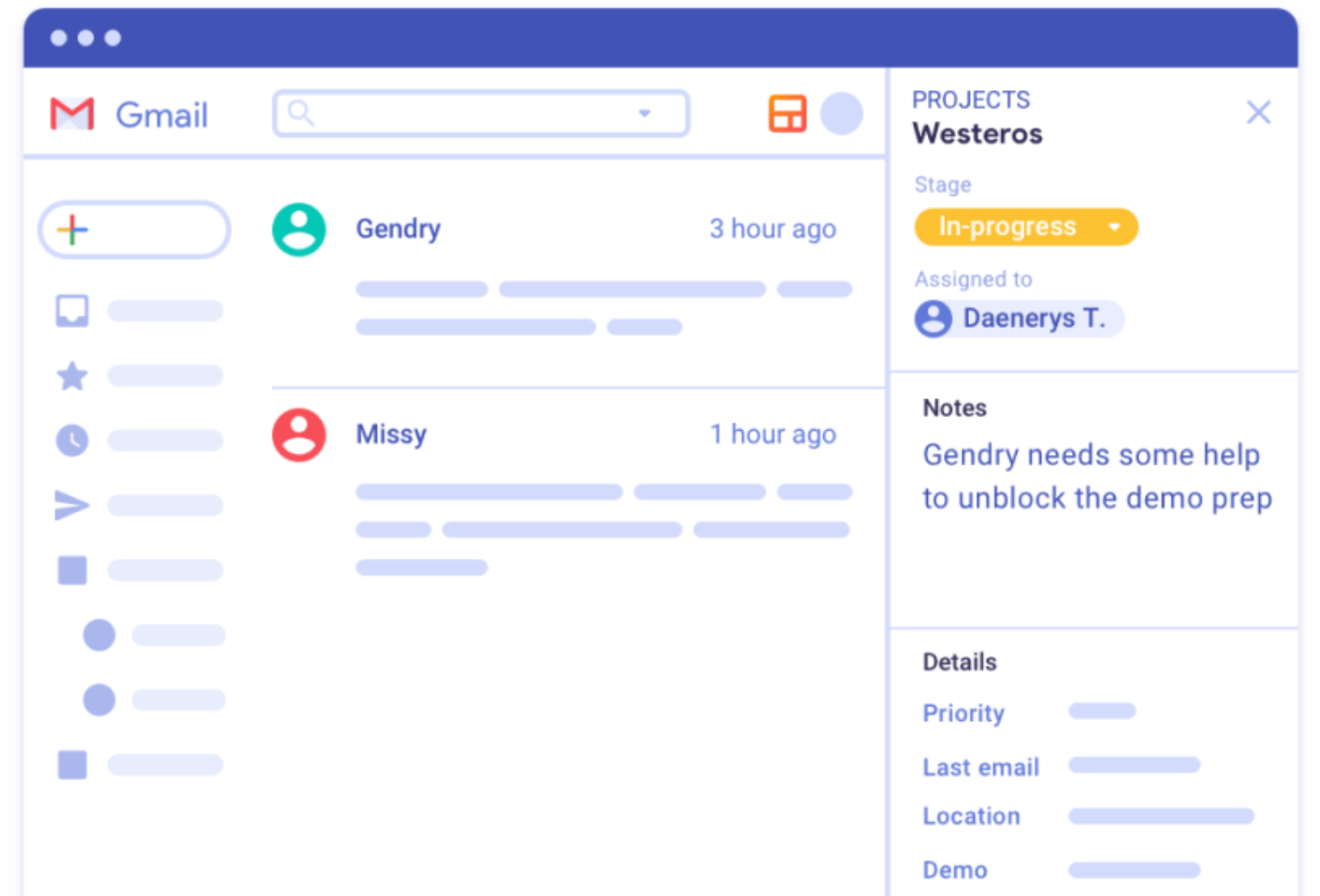The width and height of the screenshot is (1320, 896).
Task: Open the account avatar circle
Action: coord(841,113)
